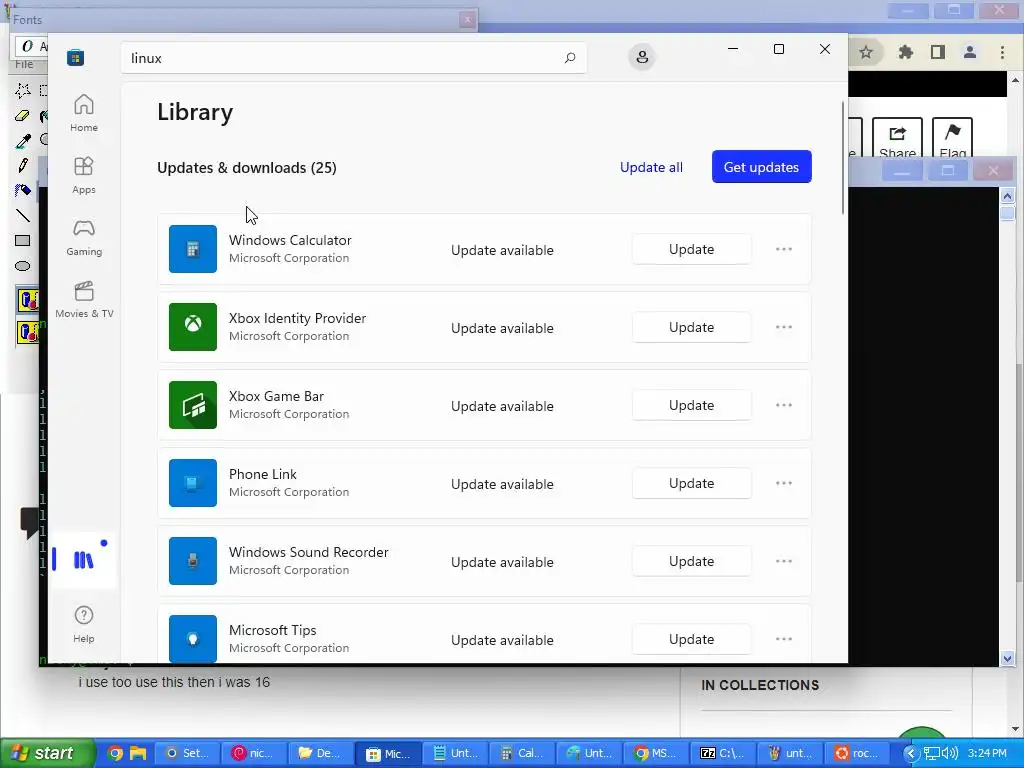Select the Rectangle tool in Paint

23,240
